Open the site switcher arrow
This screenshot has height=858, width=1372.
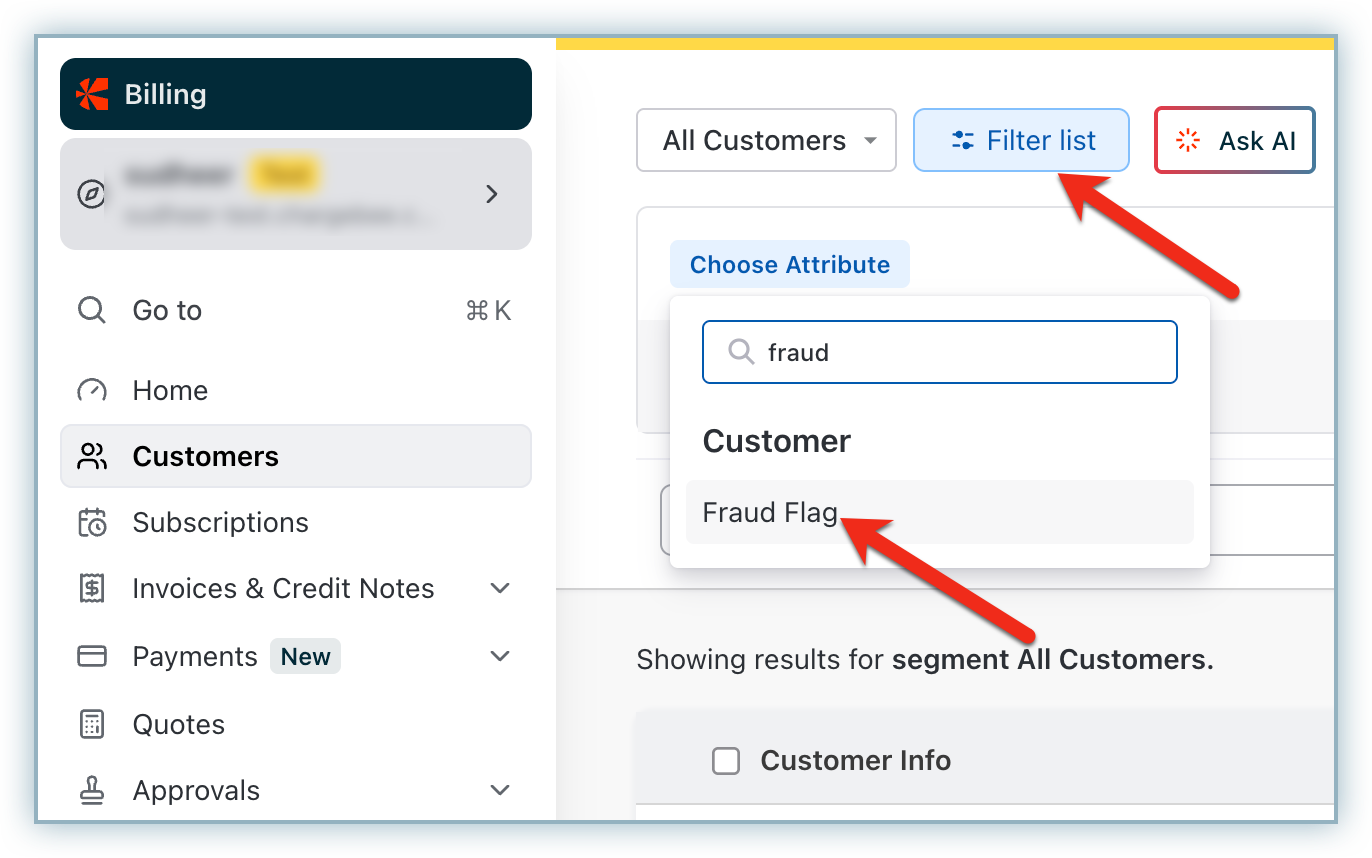[491, 194]
